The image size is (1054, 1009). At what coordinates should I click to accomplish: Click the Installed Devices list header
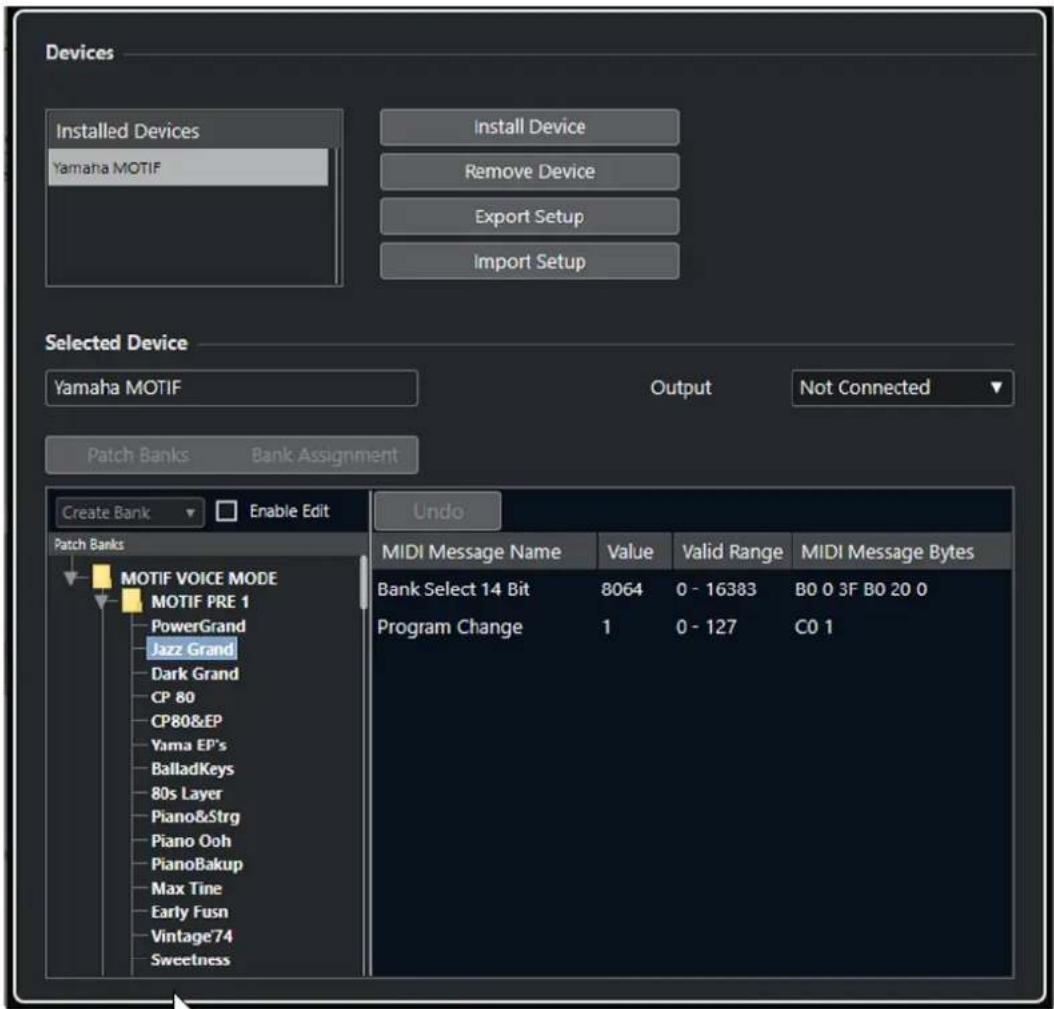[194, 130]
